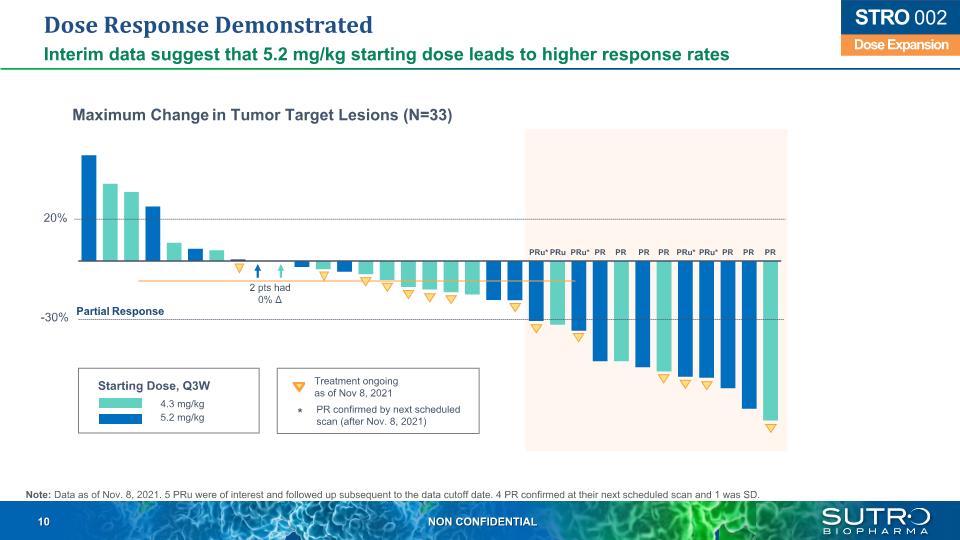Click the triangle marker left of the blue arrow
This screenshot has width=960, height=540.
[238, 267]
